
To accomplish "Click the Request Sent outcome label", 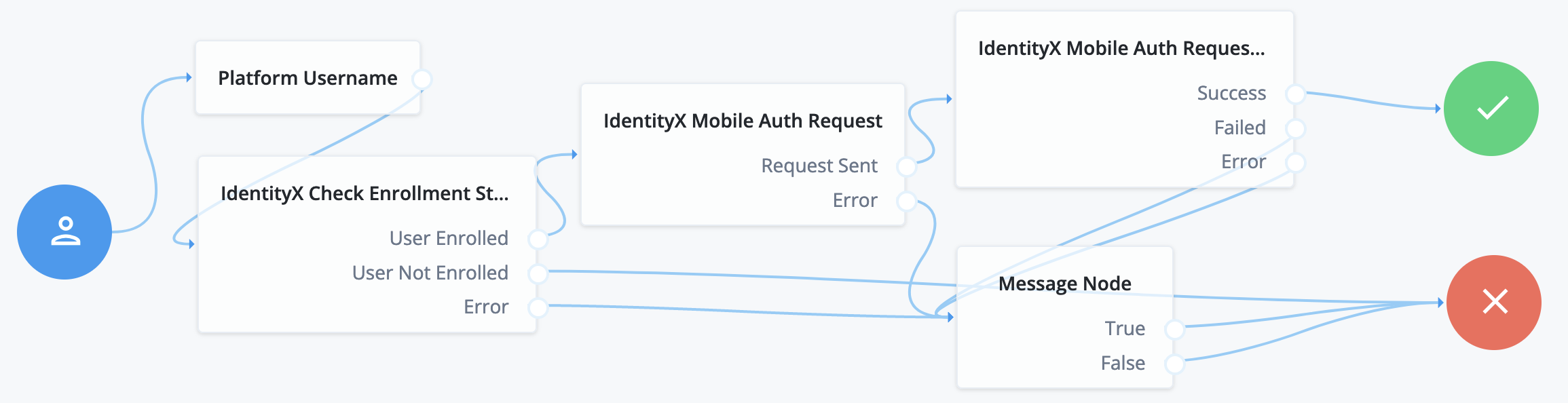I will 819,166.
